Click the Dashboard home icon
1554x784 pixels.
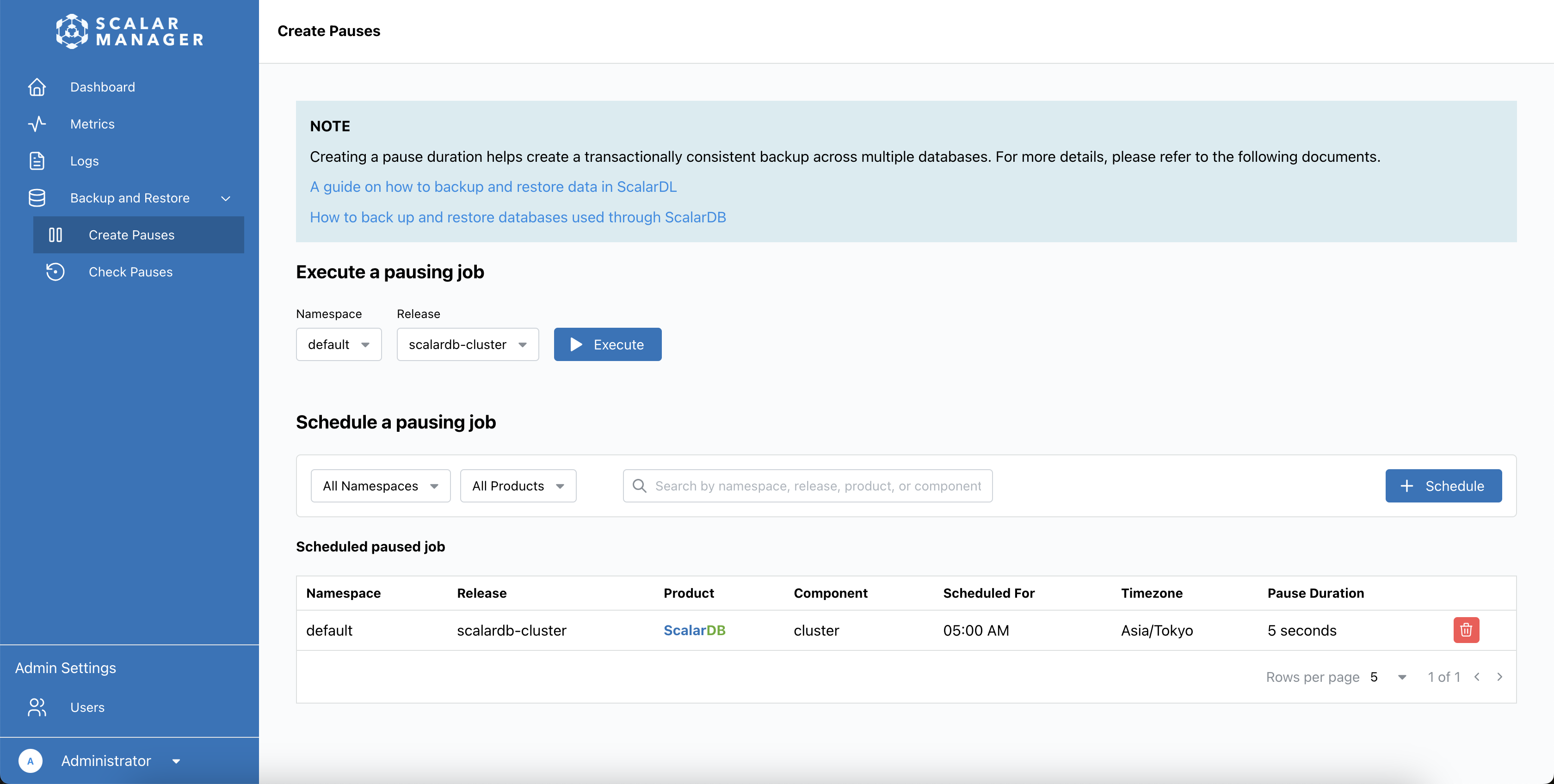37,87
